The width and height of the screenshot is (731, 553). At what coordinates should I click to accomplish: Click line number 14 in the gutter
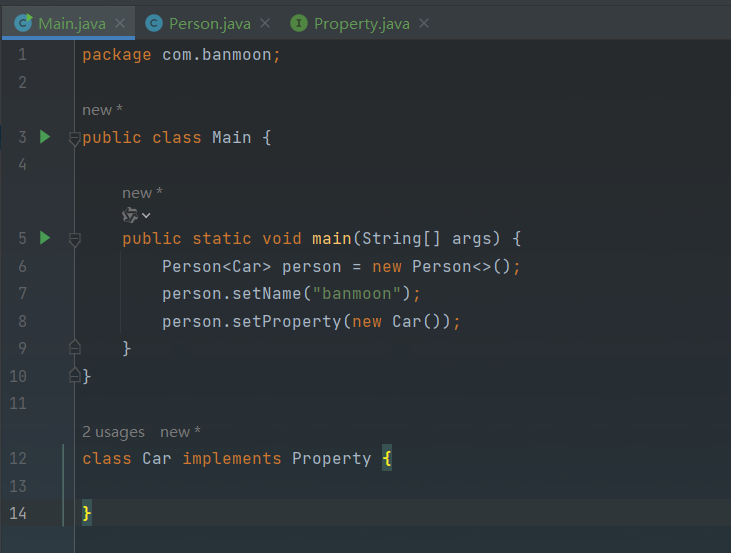pos(18,513)
